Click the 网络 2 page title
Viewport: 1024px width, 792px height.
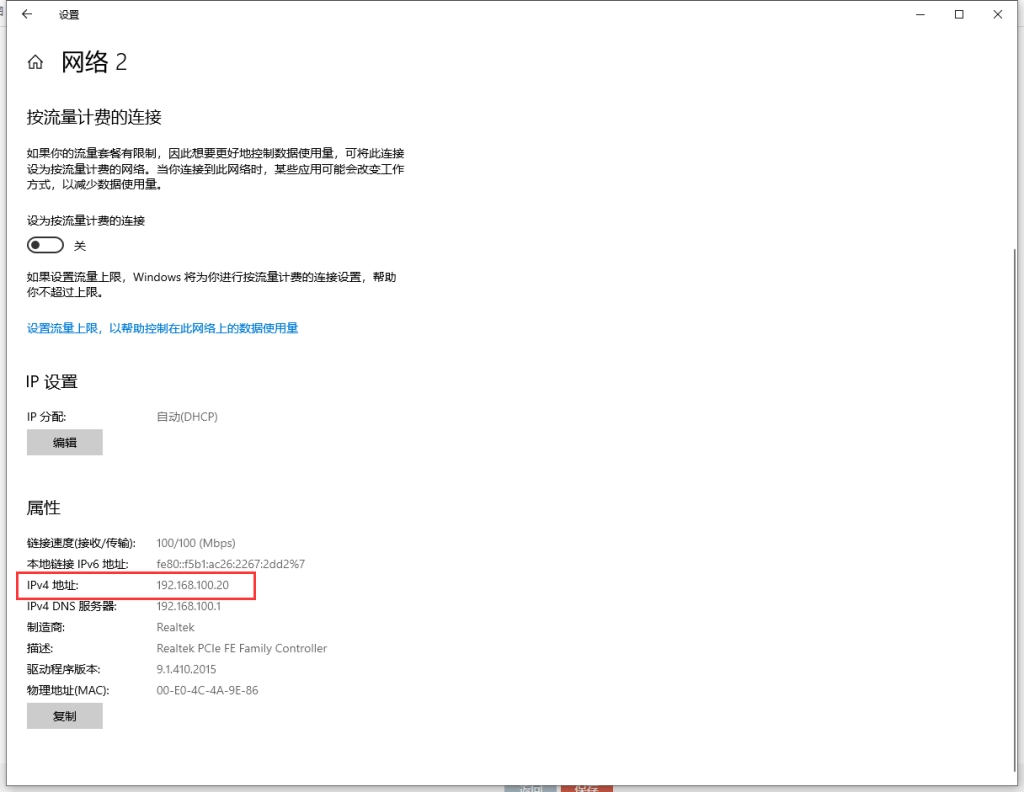pyautogui.click(x=94, y=63)
